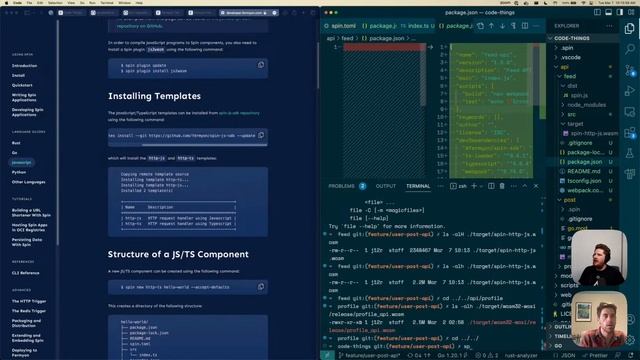640x360 pixels.
Task: Click the git branch feature/user-post-api status item
Action: [x=369, y=356]
